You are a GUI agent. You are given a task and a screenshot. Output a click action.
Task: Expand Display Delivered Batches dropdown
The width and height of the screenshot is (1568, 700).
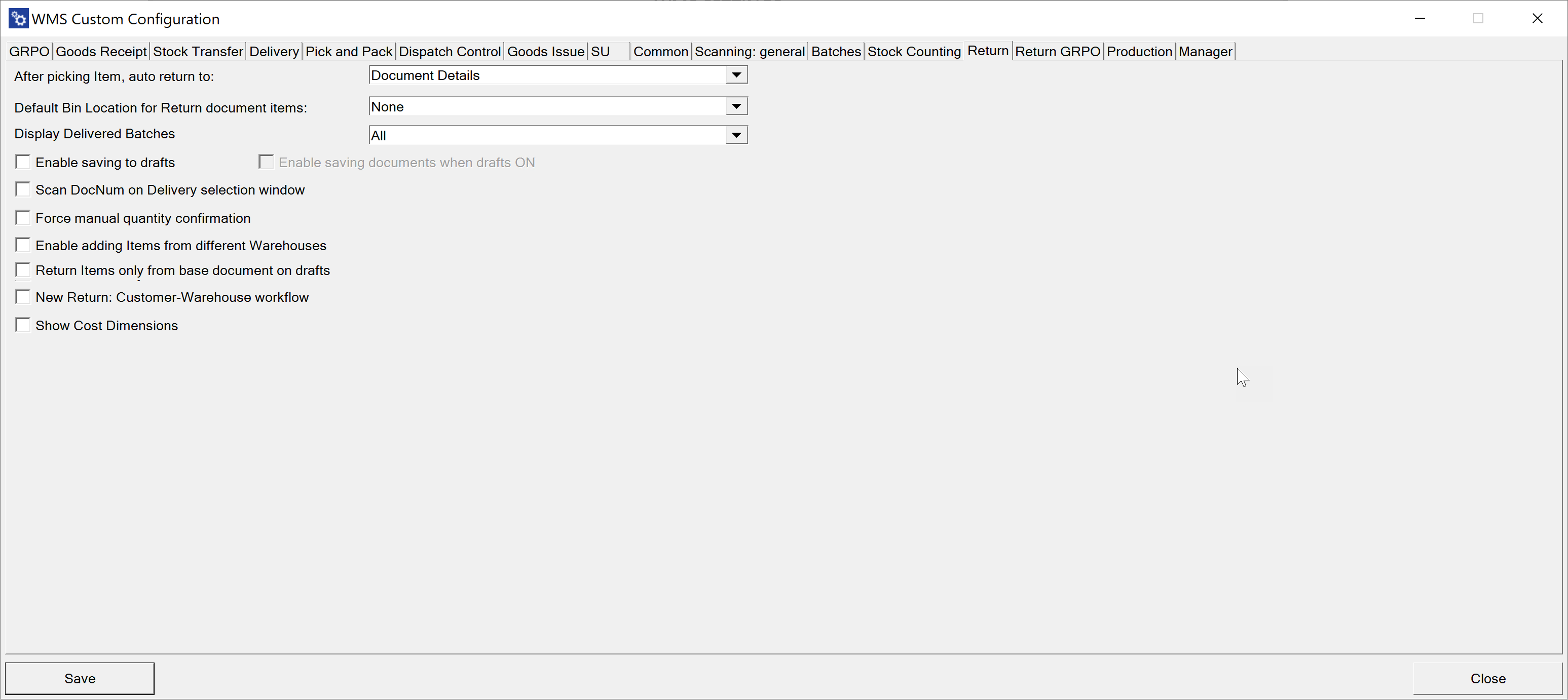[x=736, y=135]
